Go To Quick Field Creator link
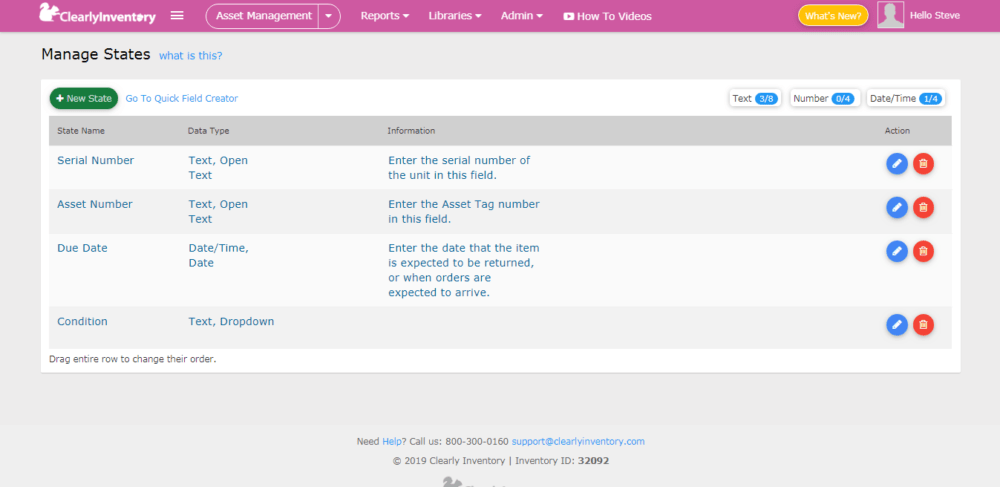Viewport: 1000px width, 487px height. pyautogui.click(x=182, y=98)
